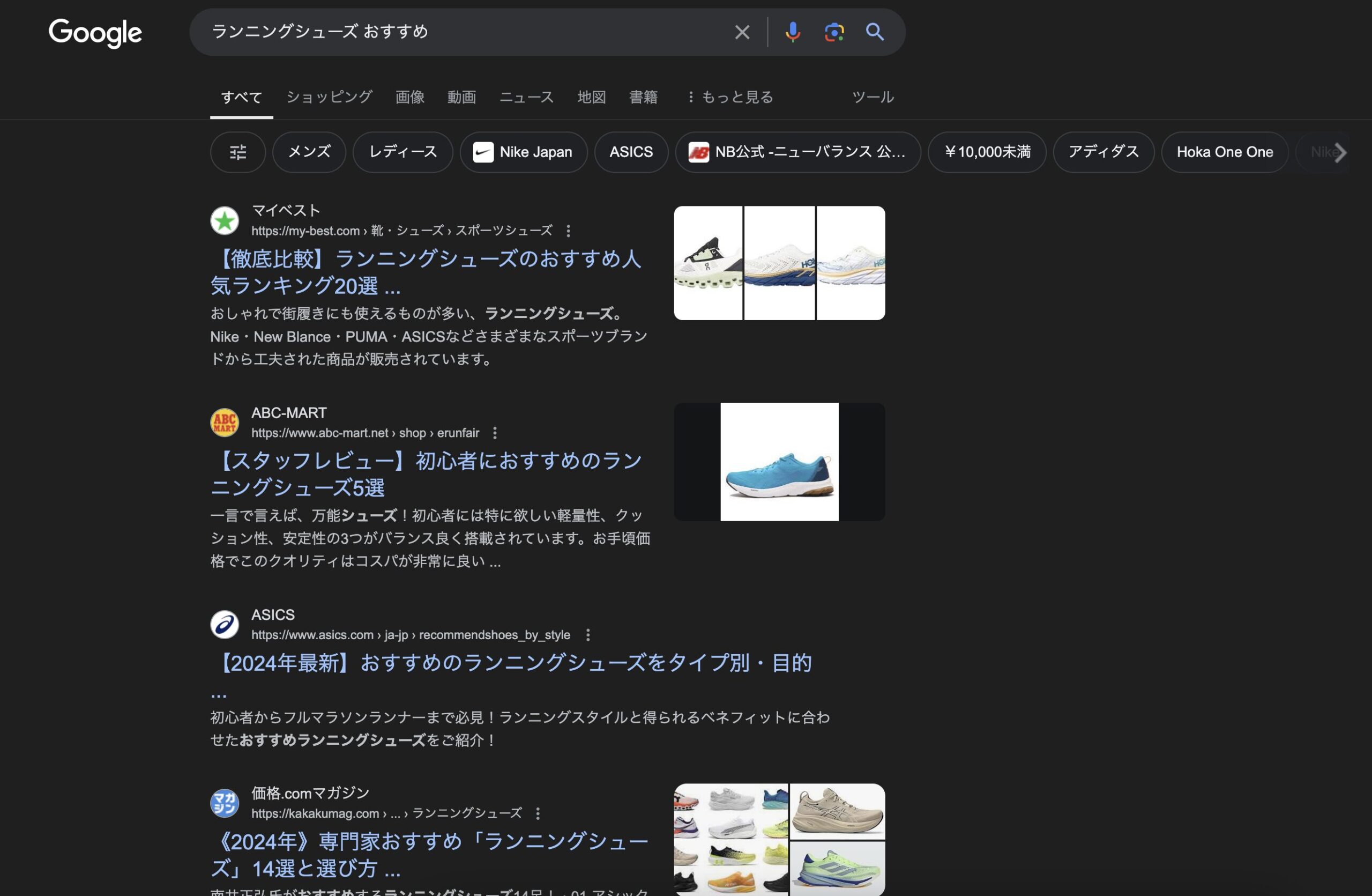Click the マイベスト green star favicon
1372x896 pixels.
click(225, 221)
